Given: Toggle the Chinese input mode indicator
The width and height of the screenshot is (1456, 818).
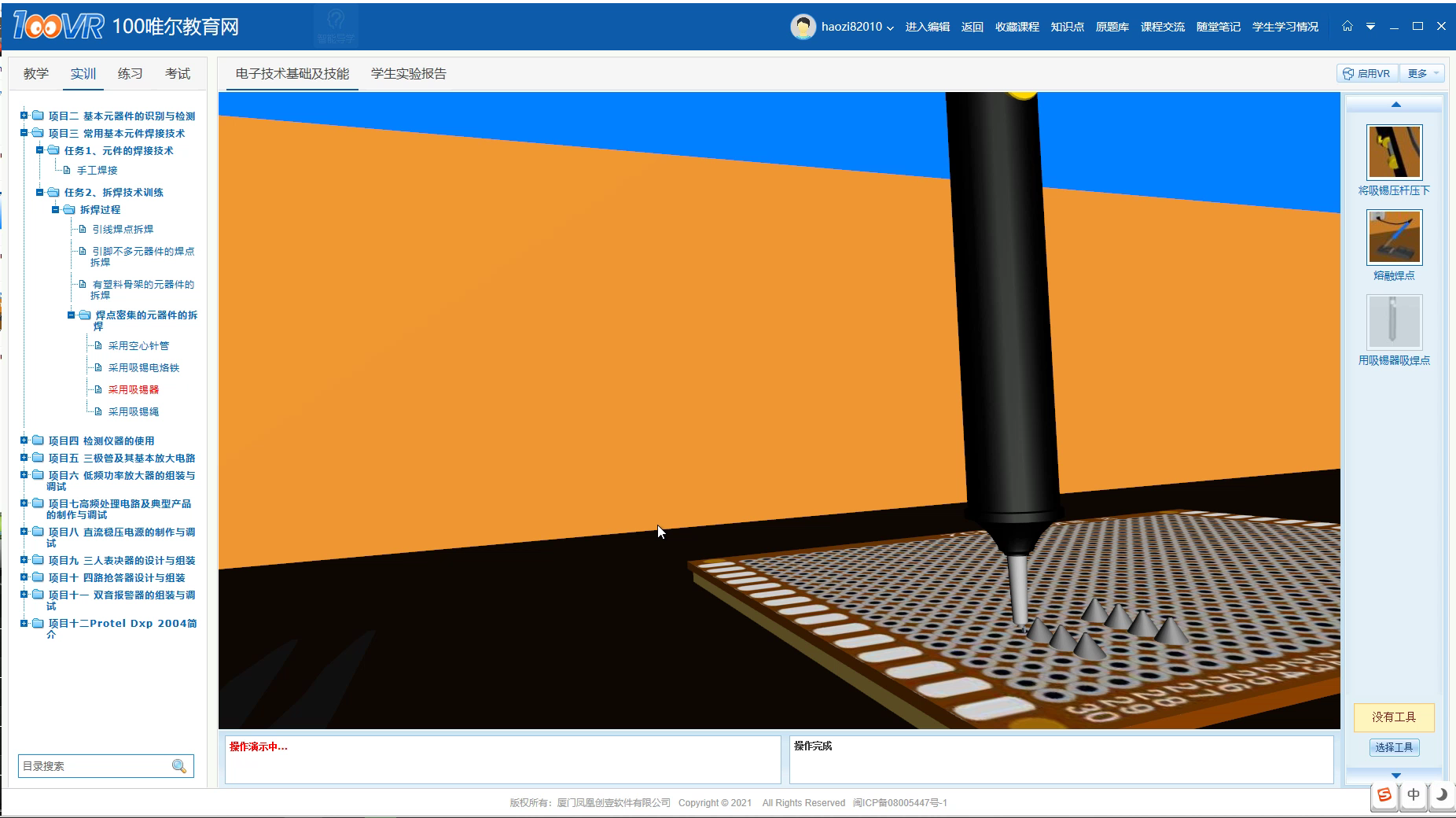Looking at the screenshot, I should point(1413,794).
